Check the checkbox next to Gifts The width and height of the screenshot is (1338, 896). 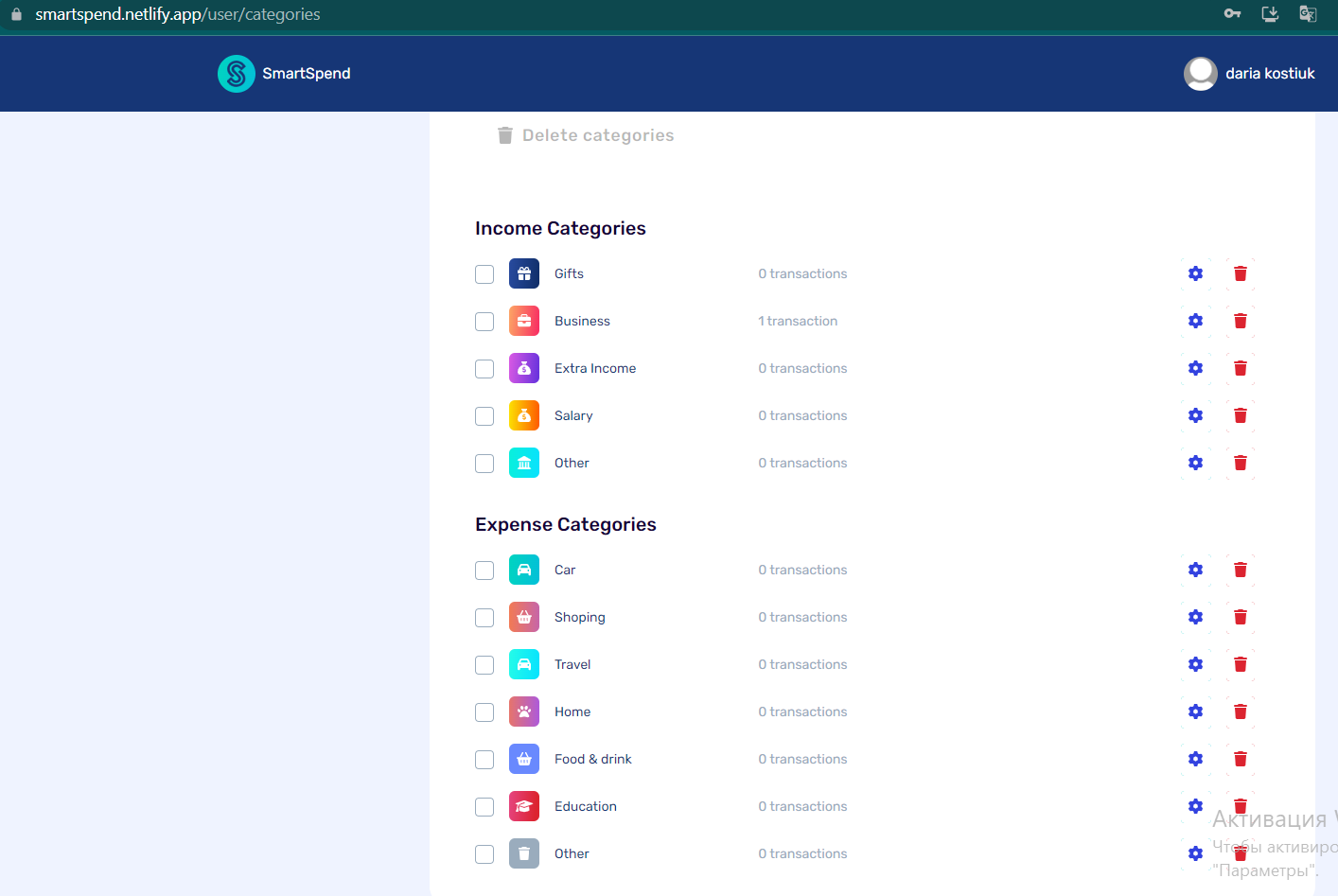click(x=484, y=273)
